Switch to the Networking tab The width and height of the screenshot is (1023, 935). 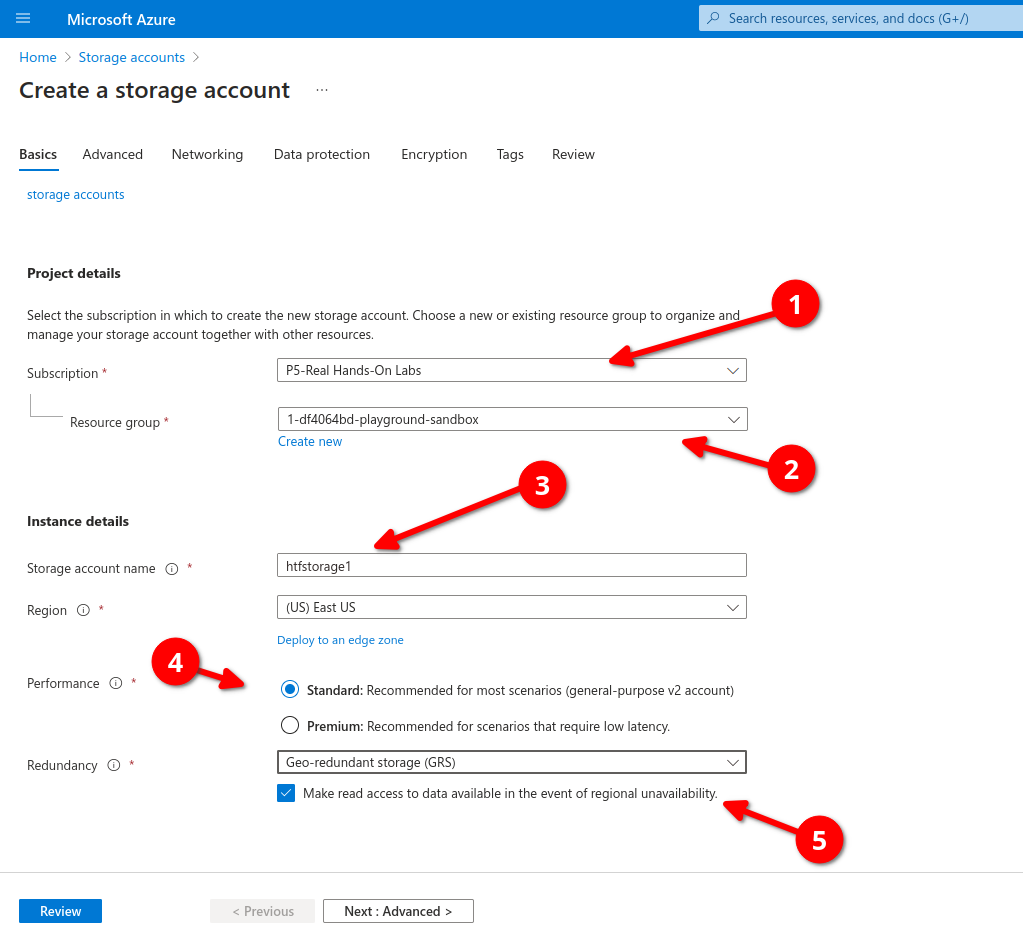pyautogui.click(x=207, y=155)
